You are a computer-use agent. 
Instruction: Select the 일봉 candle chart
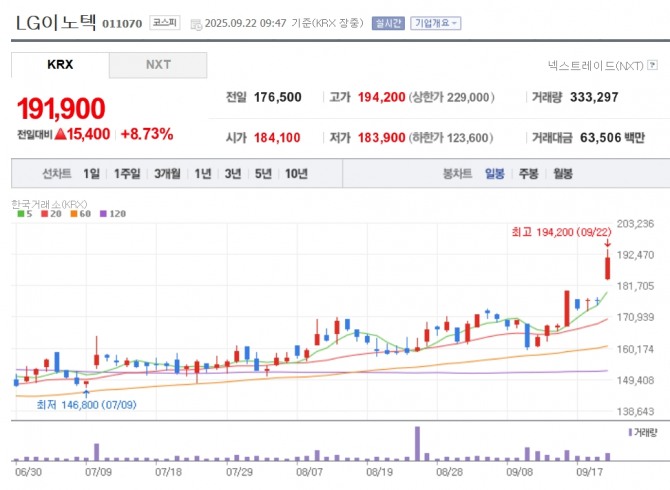click(495, 174)
